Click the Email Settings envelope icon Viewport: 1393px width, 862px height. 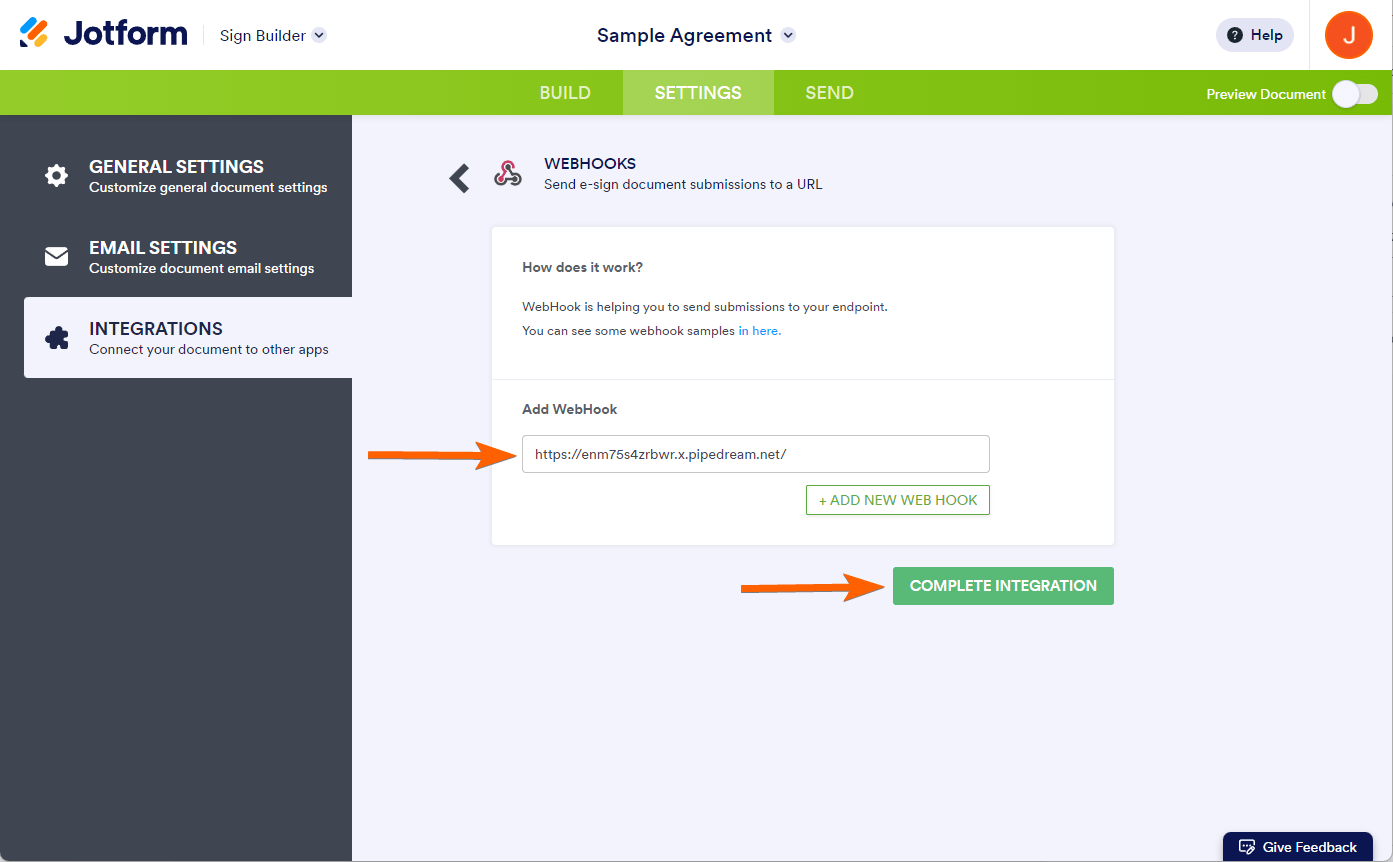pos(57,257)
